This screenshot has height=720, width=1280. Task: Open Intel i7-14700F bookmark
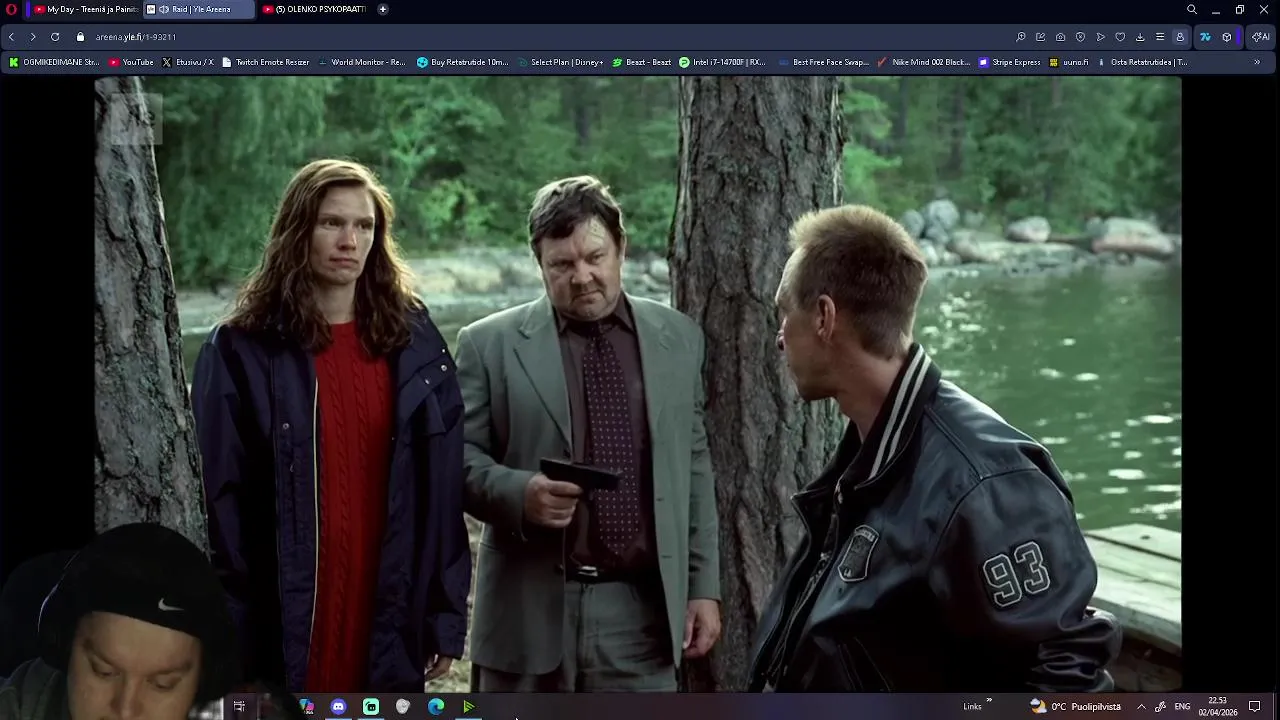[722, 62]
